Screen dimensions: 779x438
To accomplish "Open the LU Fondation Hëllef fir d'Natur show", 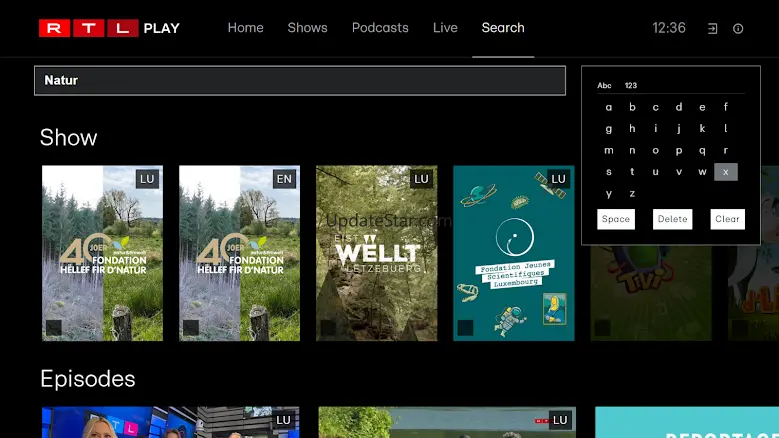I will [102, 253].
